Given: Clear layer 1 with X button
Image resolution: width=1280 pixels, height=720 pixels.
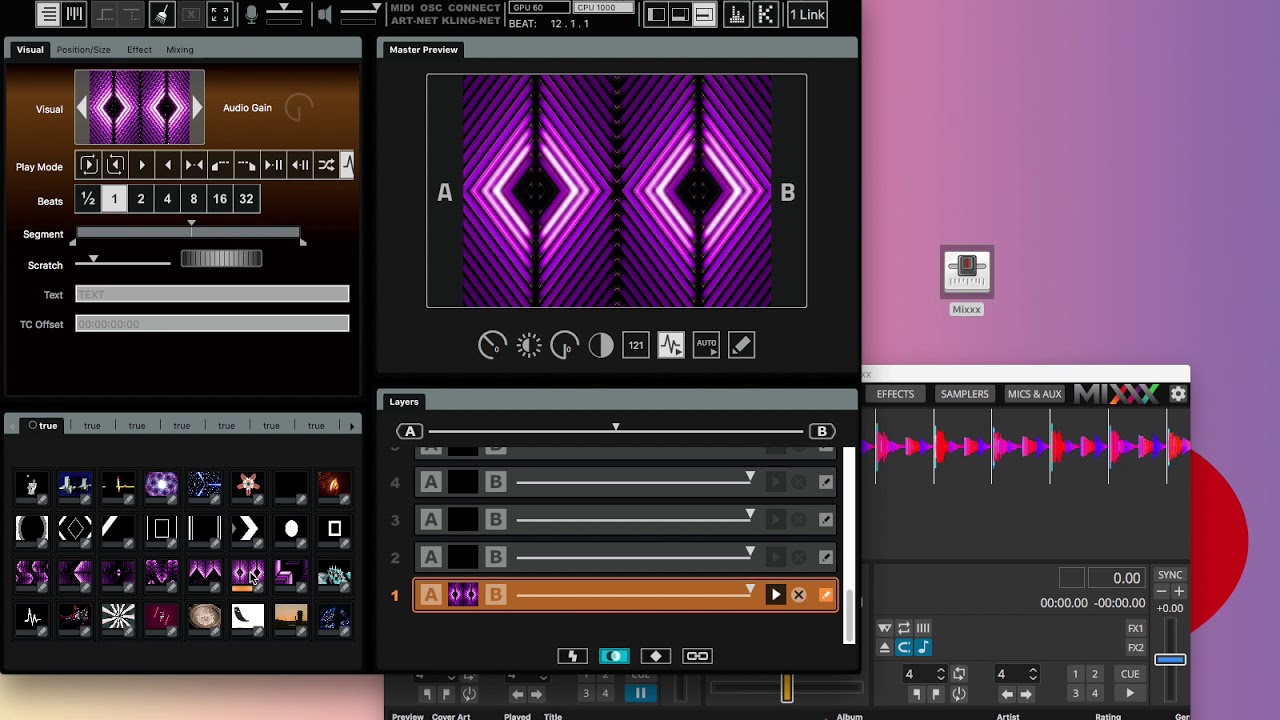Looking at the screenshot, I should [x=799, y=595].
